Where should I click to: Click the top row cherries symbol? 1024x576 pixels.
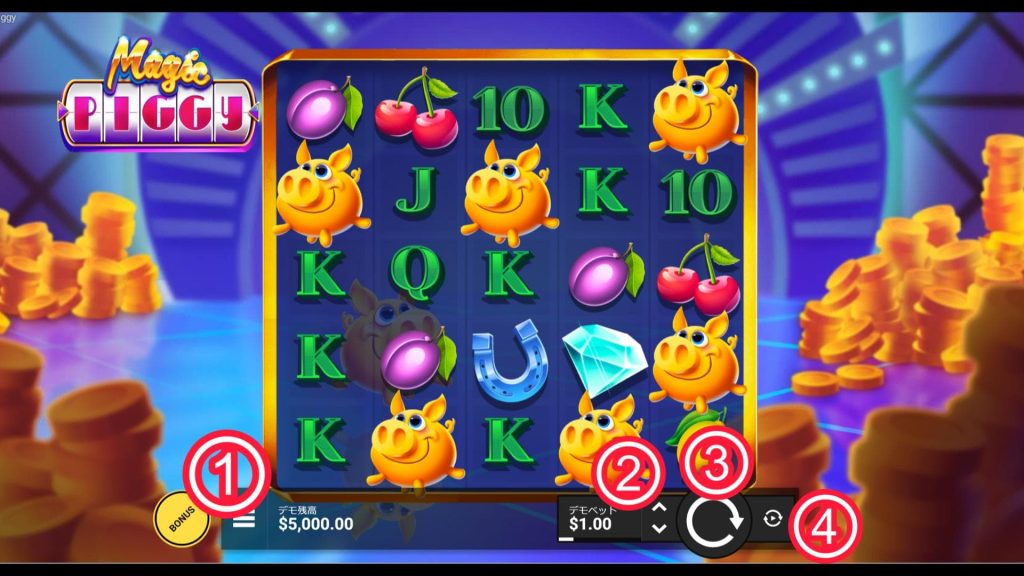click(417, 108)
